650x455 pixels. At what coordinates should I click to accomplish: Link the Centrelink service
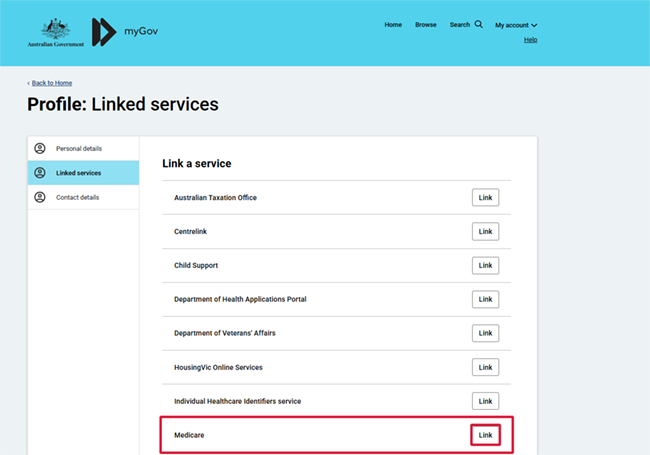point(485,232)
